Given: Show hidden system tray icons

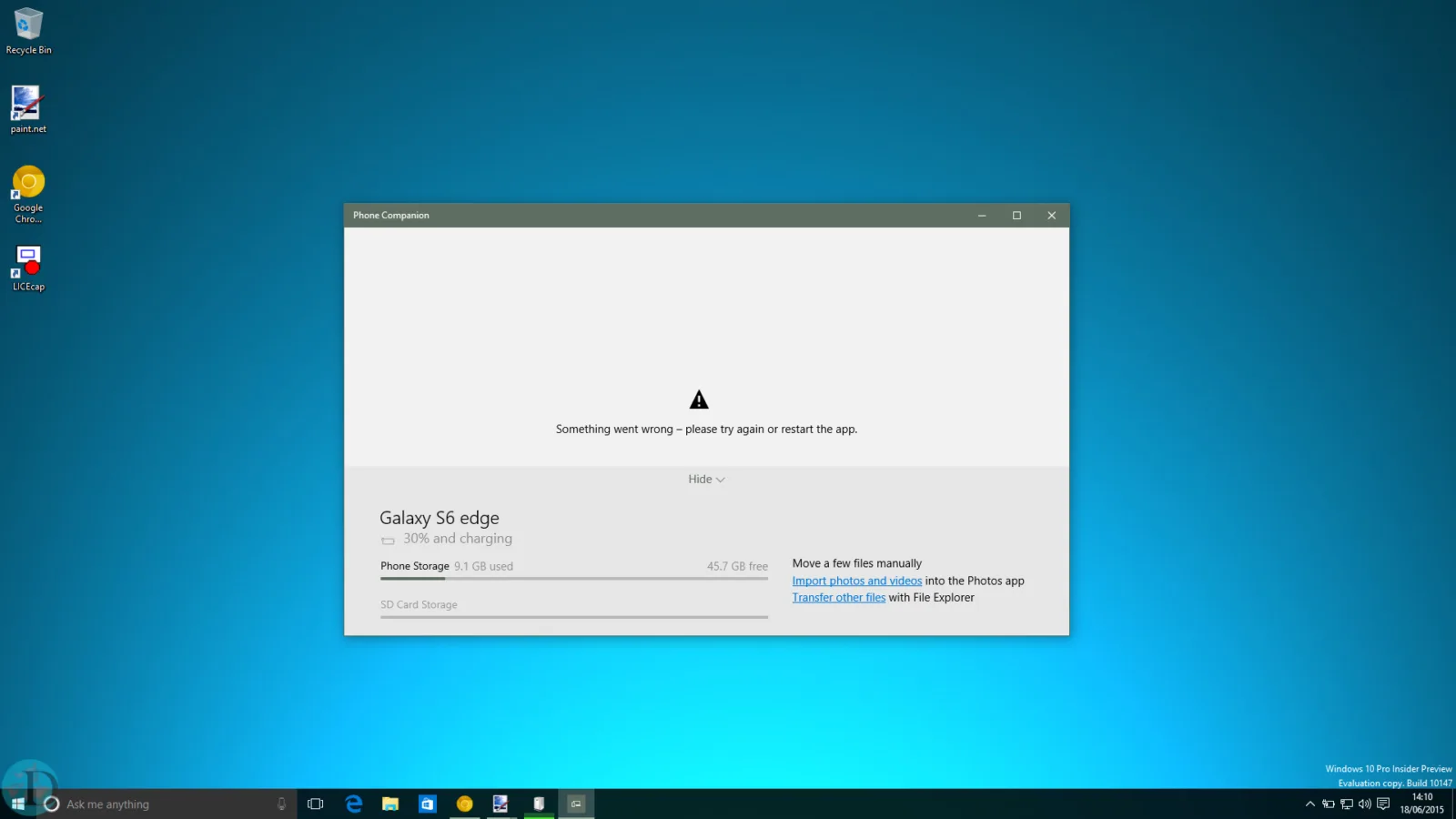Looking at the screenshot, I should click(x=1310, y=804).
